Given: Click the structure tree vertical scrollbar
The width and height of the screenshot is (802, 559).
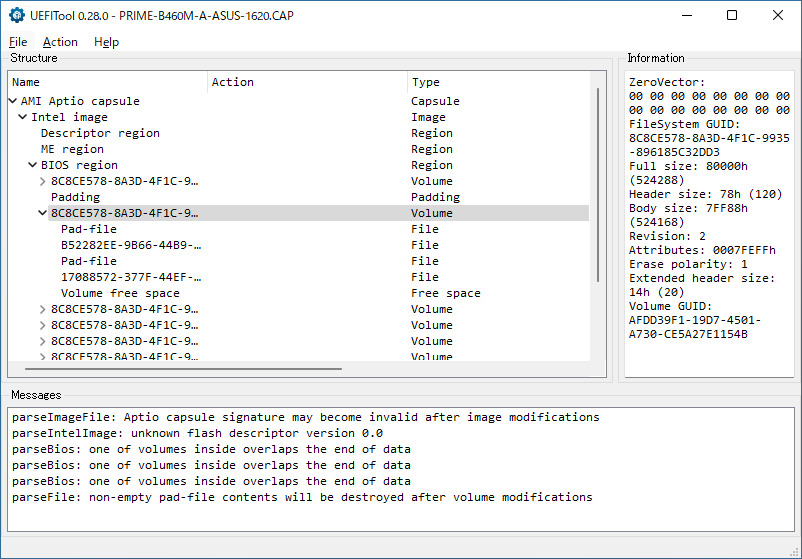Looking at the screenshot, I should [597, 185].
